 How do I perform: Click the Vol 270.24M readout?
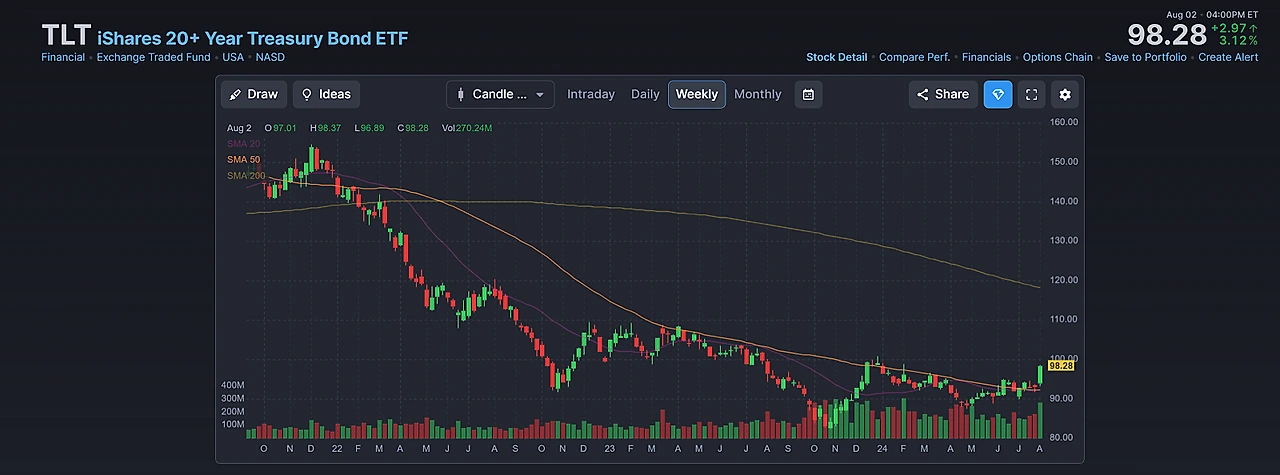(466, 128)
